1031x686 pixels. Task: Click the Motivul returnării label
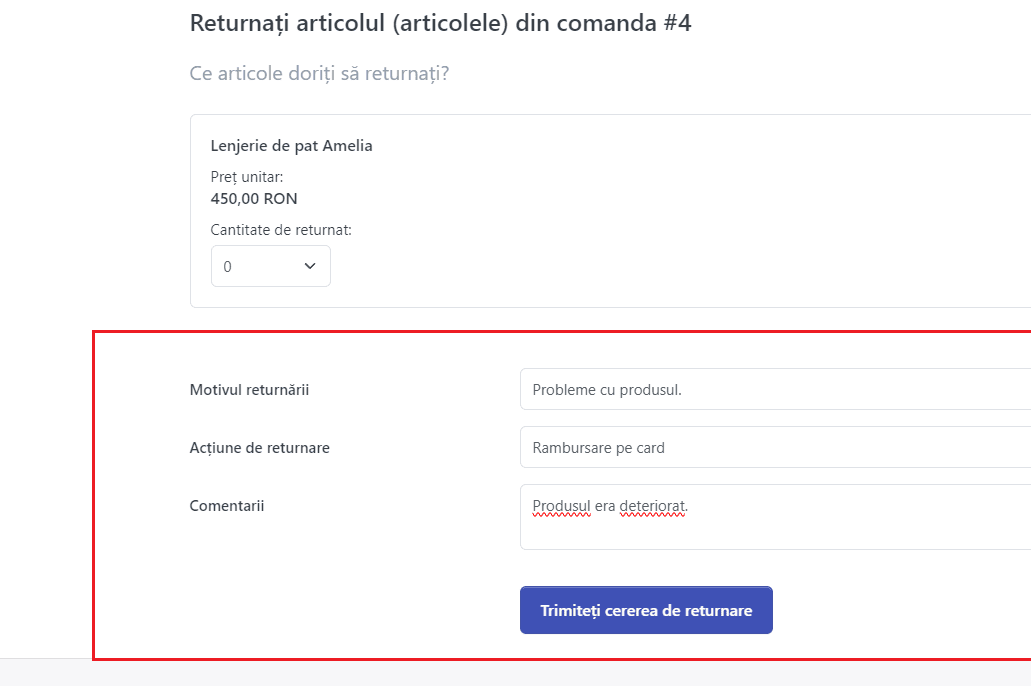(x=249, y=390)
